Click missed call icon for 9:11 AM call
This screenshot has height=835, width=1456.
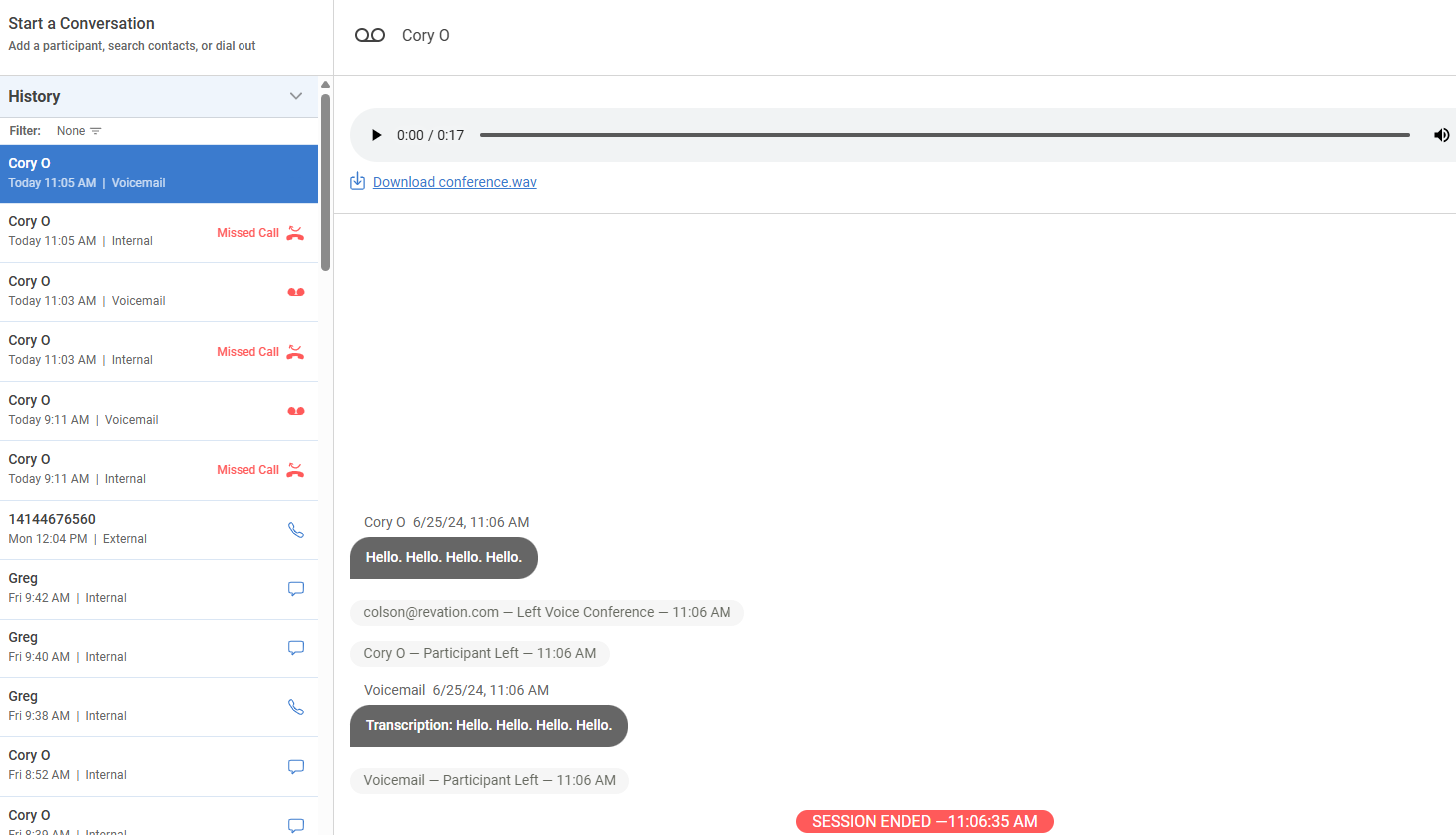pos(295,470)
